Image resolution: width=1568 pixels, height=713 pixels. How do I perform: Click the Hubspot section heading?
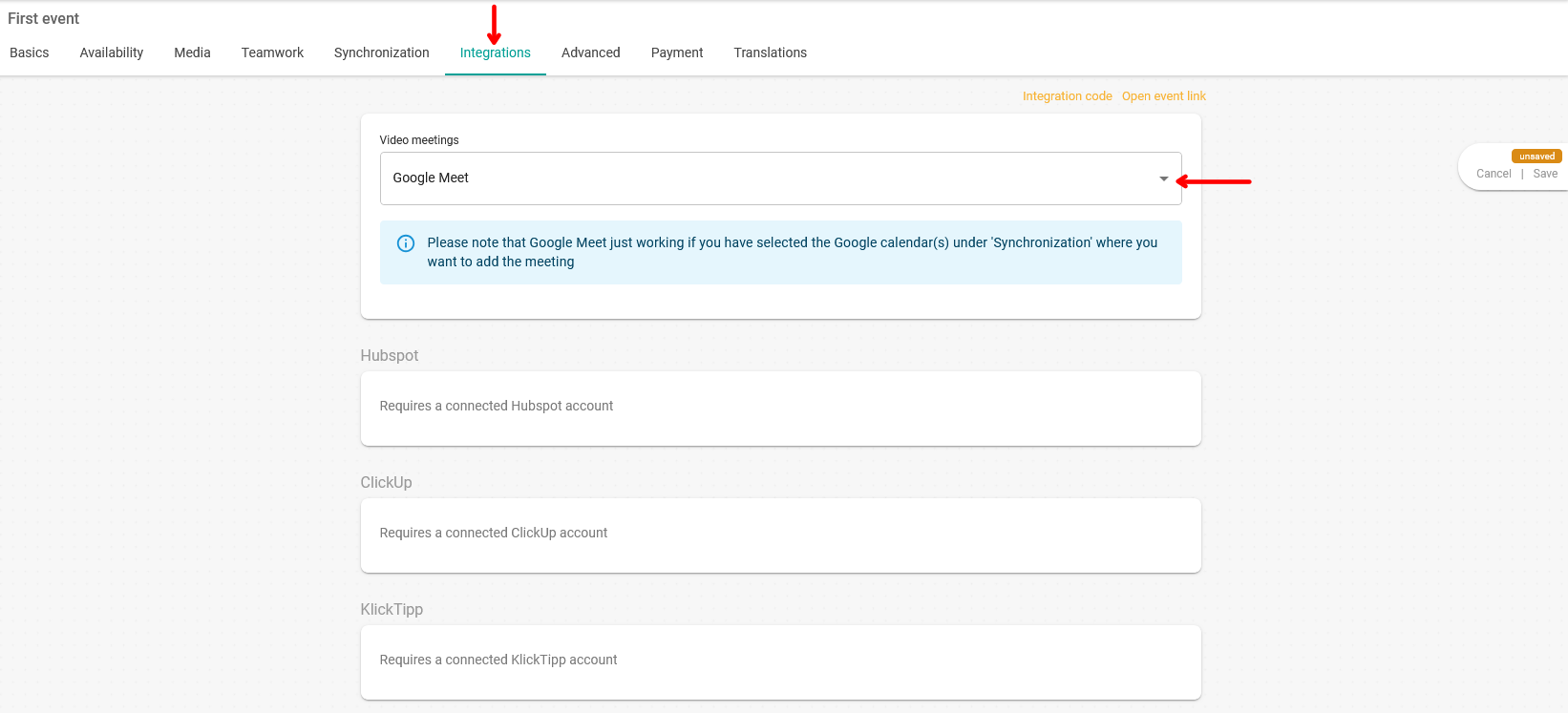coord(390,355)
